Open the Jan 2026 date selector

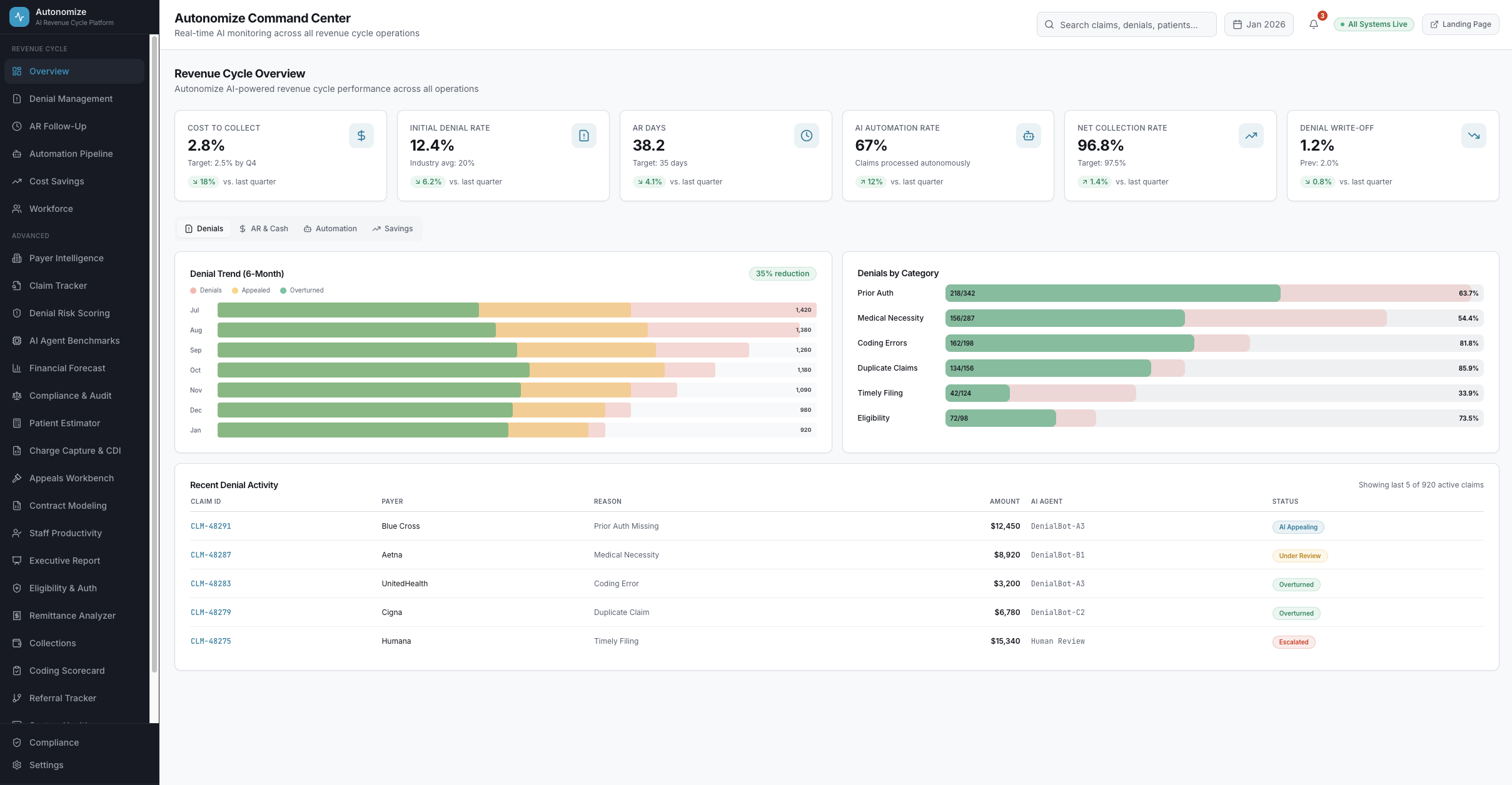1259,24
